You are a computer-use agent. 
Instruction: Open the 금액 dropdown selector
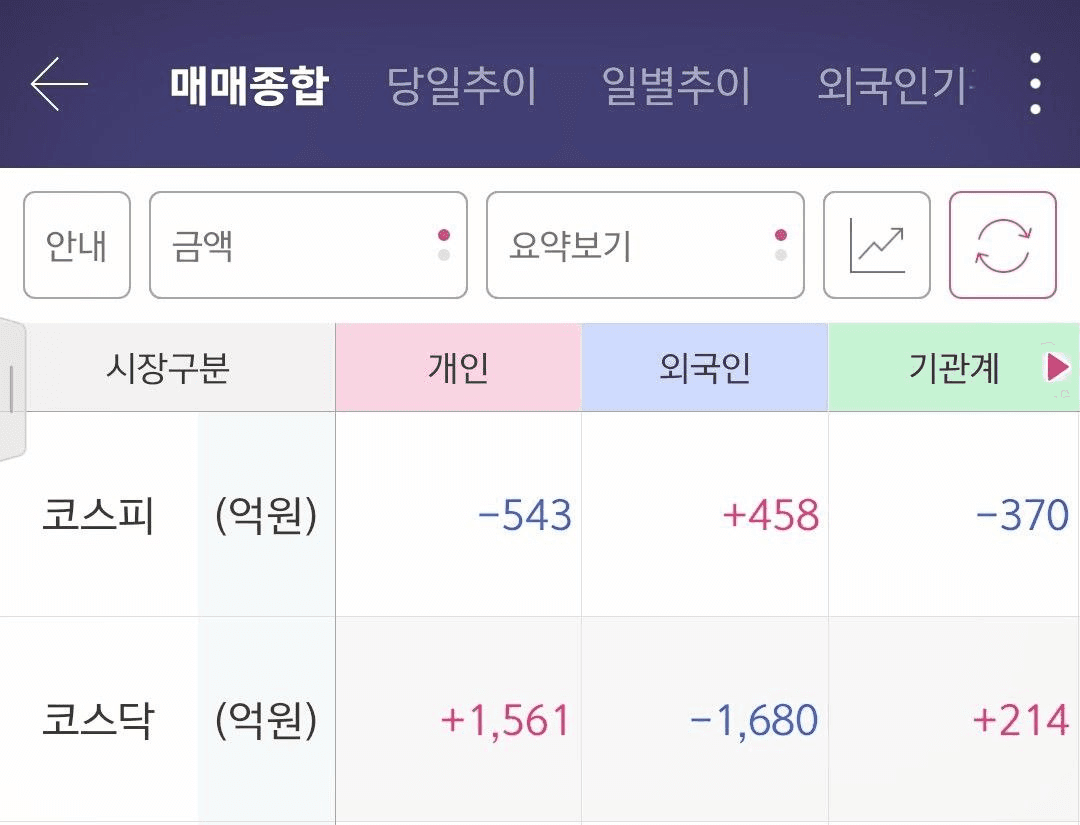[308, 245]
